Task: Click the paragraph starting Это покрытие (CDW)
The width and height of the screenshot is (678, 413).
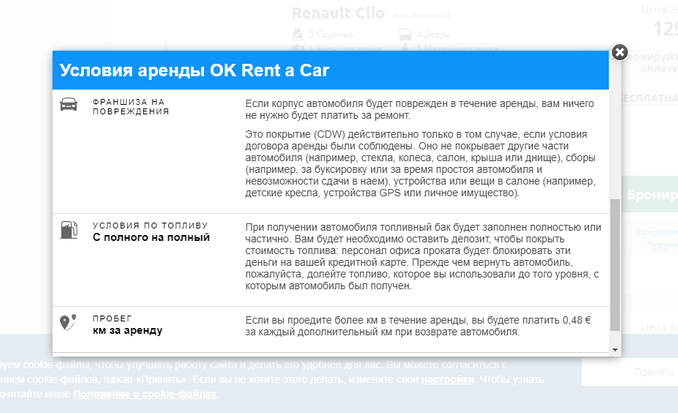Action: tap(420, 163)
